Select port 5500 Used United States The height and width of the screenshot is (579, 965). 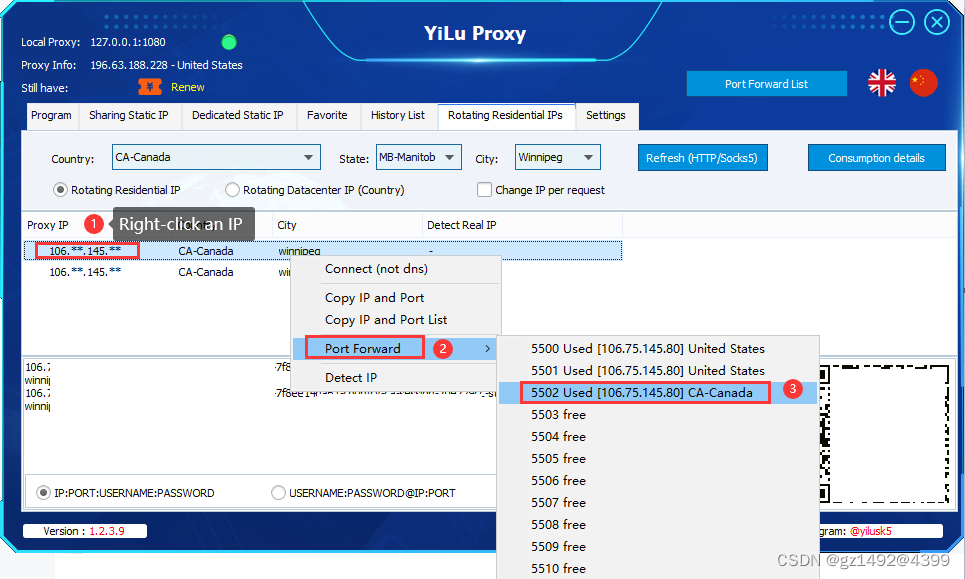point(658,349)
